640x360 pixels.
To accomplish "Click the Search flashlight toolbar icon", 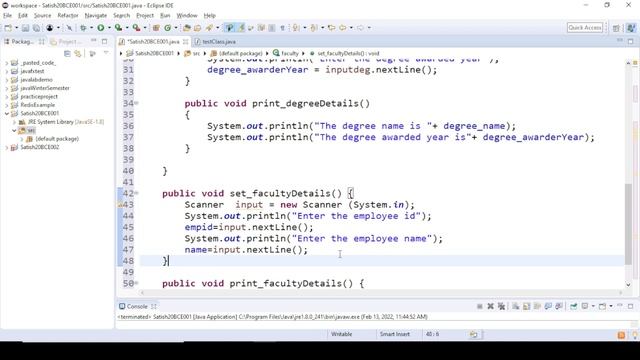I will click(209, 28).
